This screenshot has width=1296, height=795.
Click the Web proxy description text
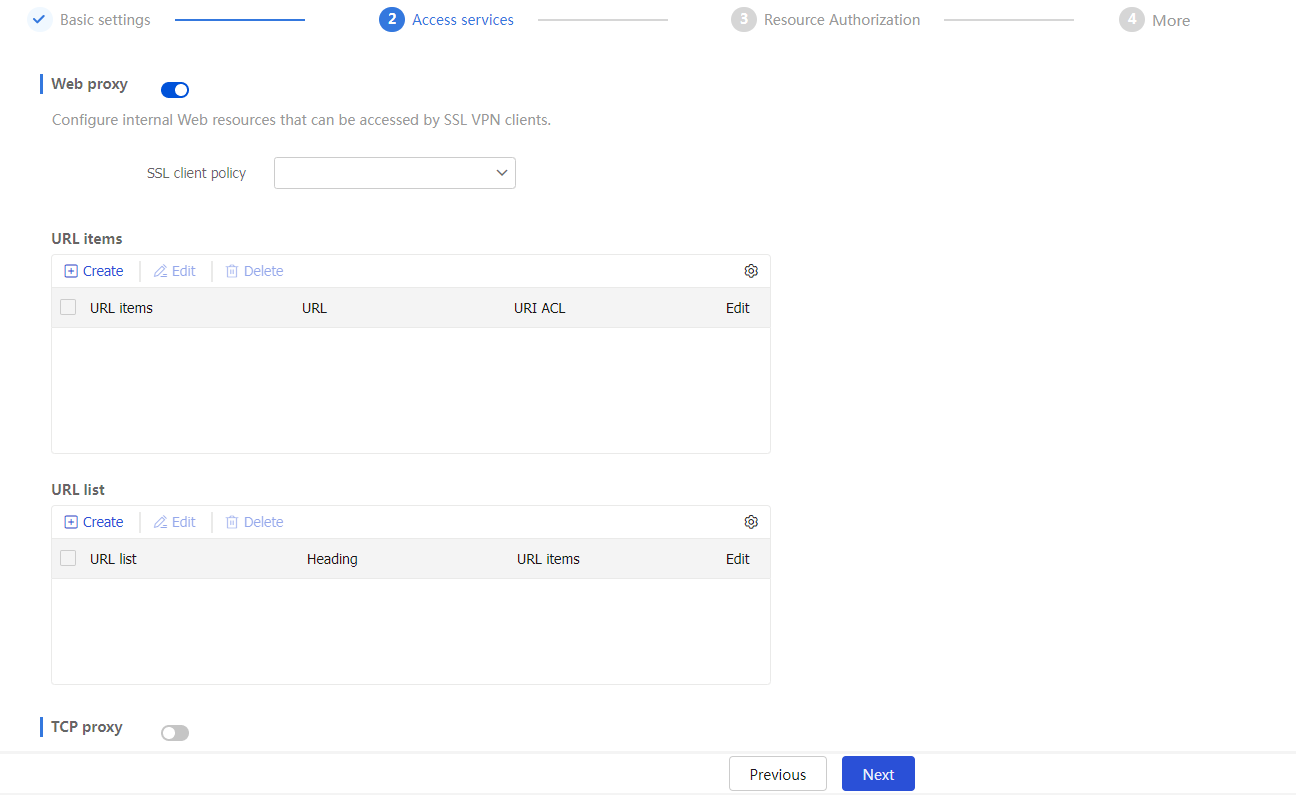click(x=301, y=120)
